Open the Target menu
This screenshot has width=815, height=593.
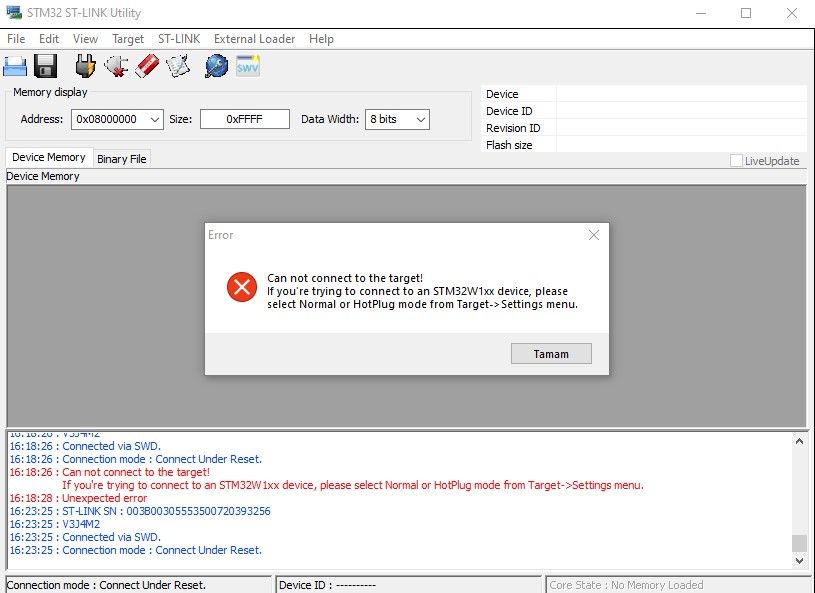128,39
